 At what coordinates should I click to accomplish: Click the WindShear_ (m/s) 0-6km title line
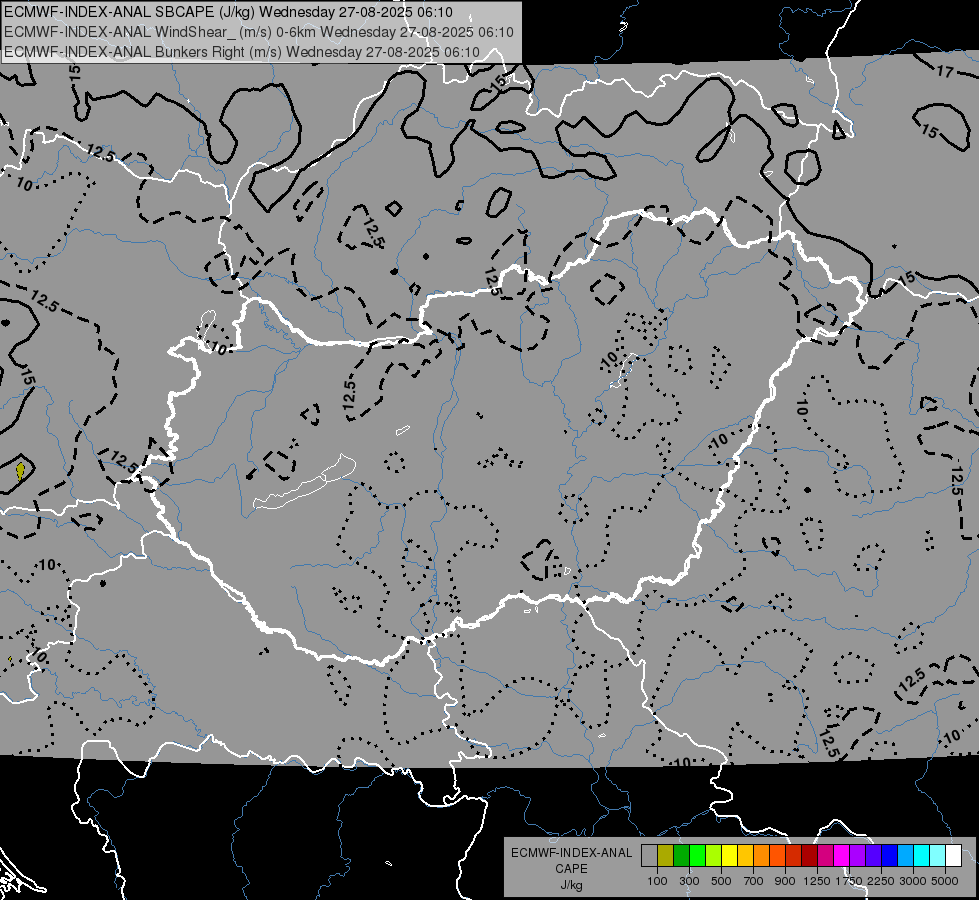pyautogui.click(x=258, y=32)
